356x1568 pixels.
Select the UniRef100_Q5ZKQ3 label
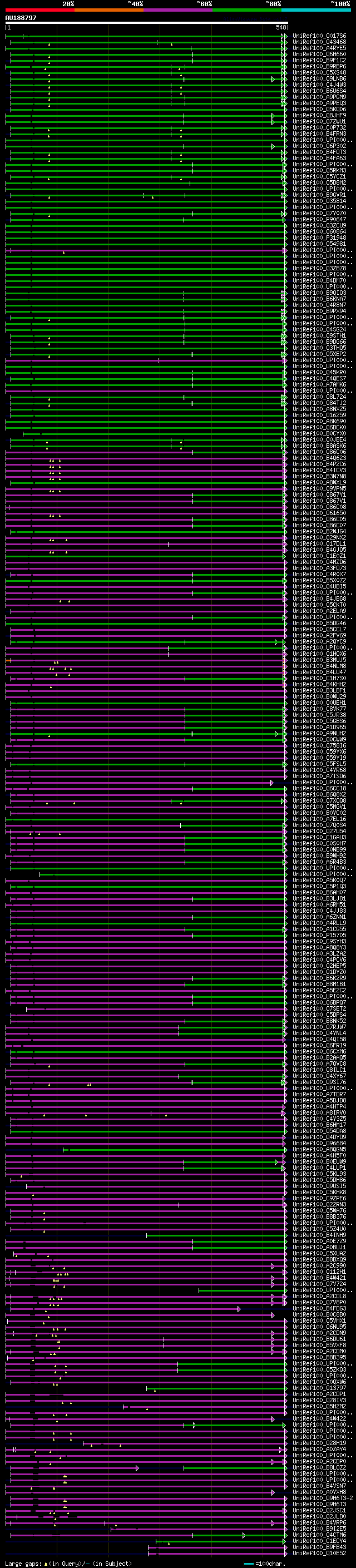point(319,1370)
